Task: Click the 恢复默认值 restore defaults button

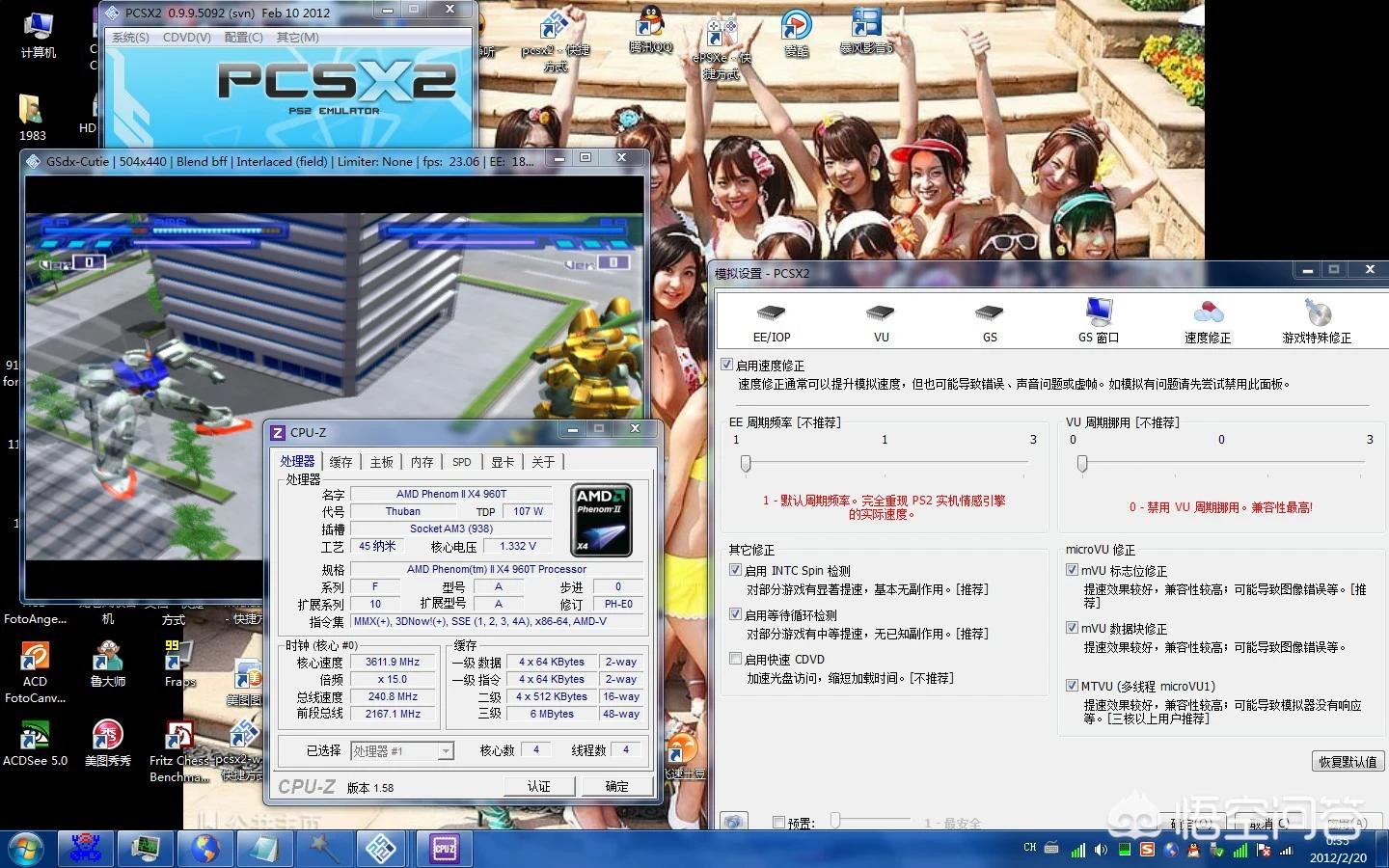Action: (1348, 761)
